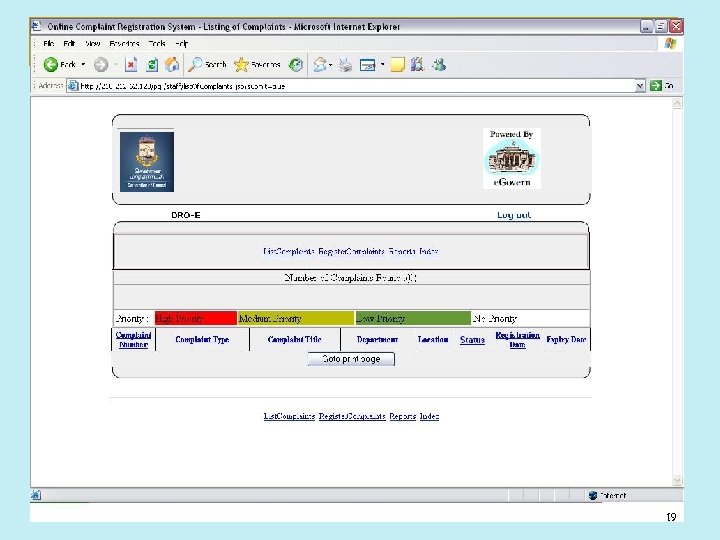Viewport: 720px width, 540px height.
Task: Click the Department column header
Action: 377,340
